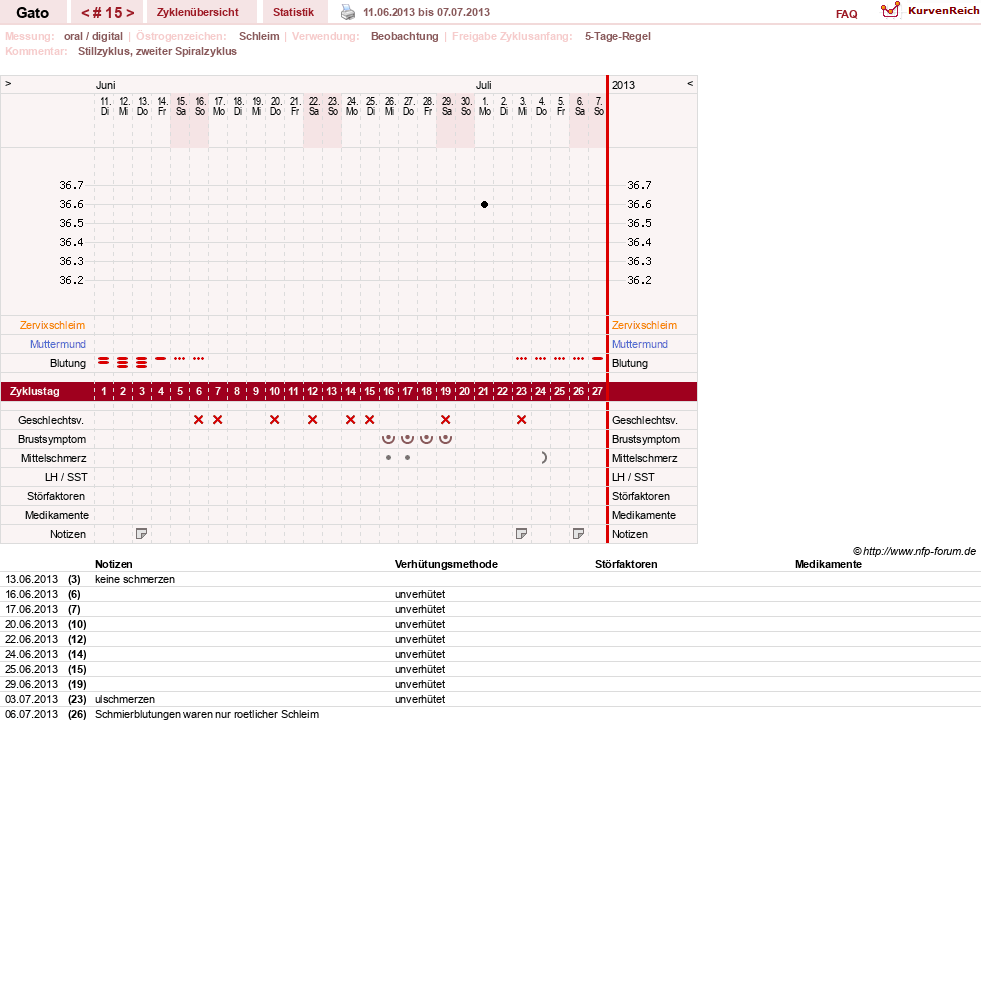Click the left Zervixschleim row label
Screen dimensions: 981x1003
pos(52,325)
